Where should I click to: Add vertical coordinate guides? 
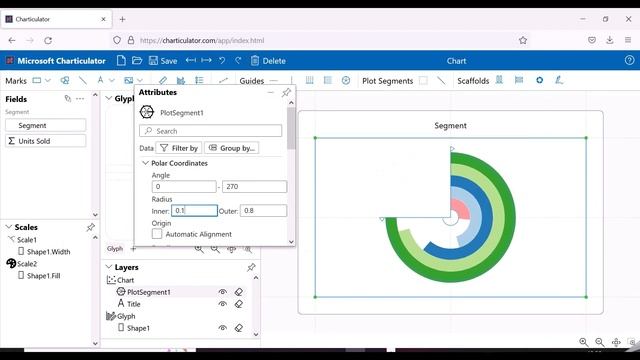coord(309,80)
